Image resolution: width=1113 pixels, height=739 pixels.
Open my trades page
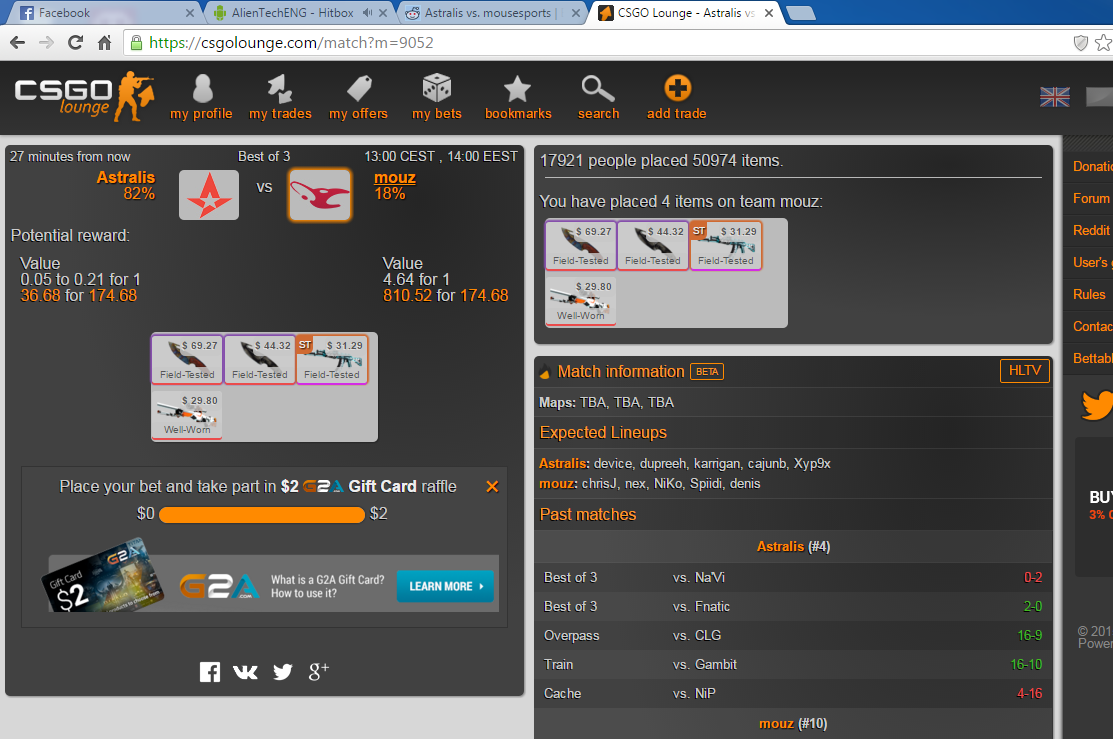(280, 97)
